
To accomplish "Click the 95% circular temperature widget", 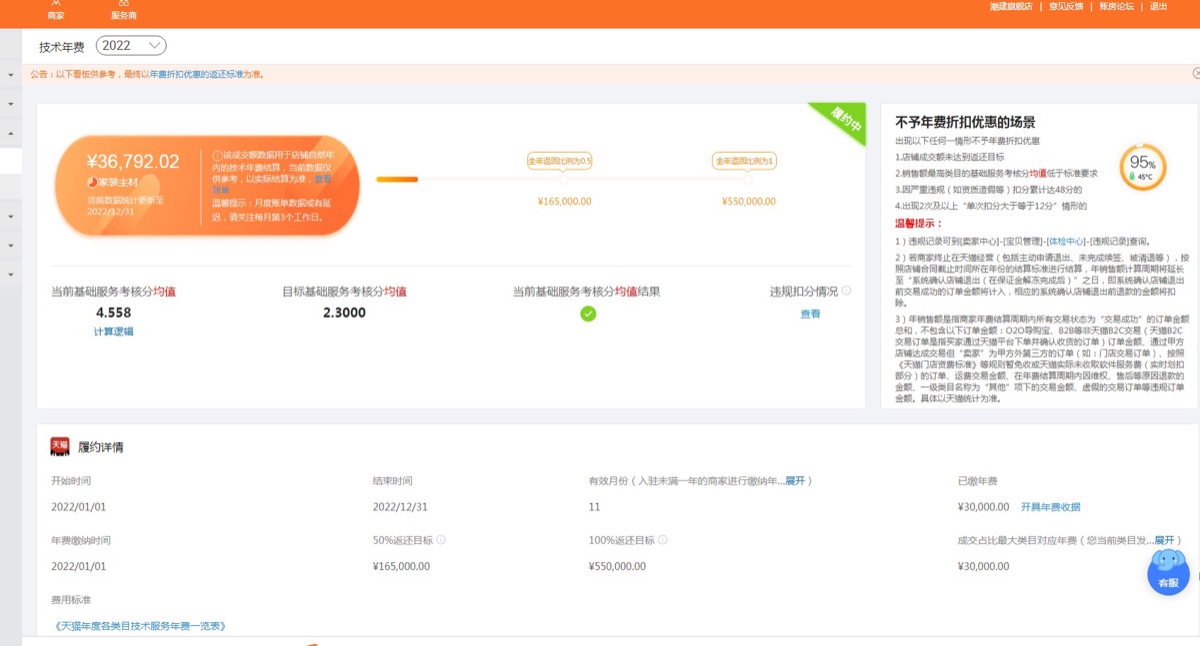I will point(1142,167).
